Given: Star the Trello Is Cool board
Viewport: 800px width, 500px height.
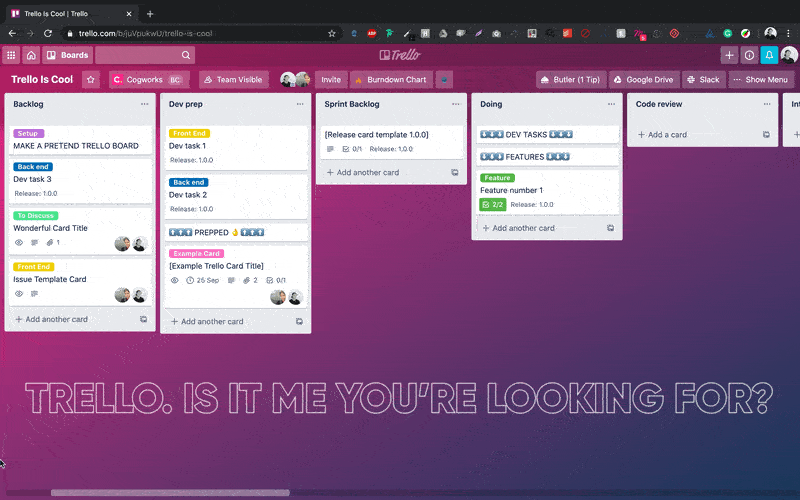Looking at the screenshot, I should 91,80.
